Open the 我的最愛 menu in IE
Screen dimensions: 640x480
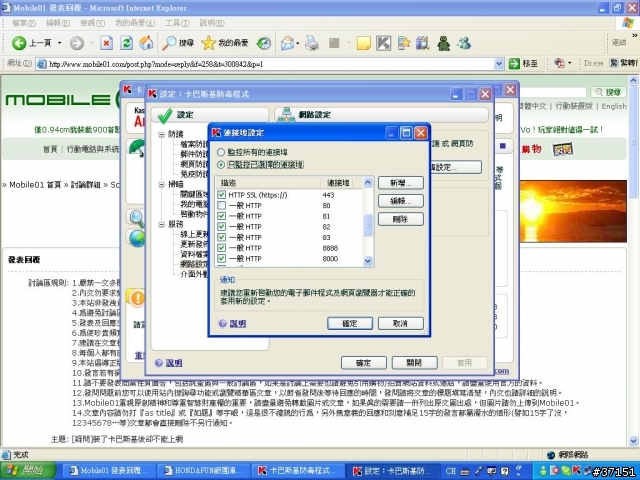point(135,23)
